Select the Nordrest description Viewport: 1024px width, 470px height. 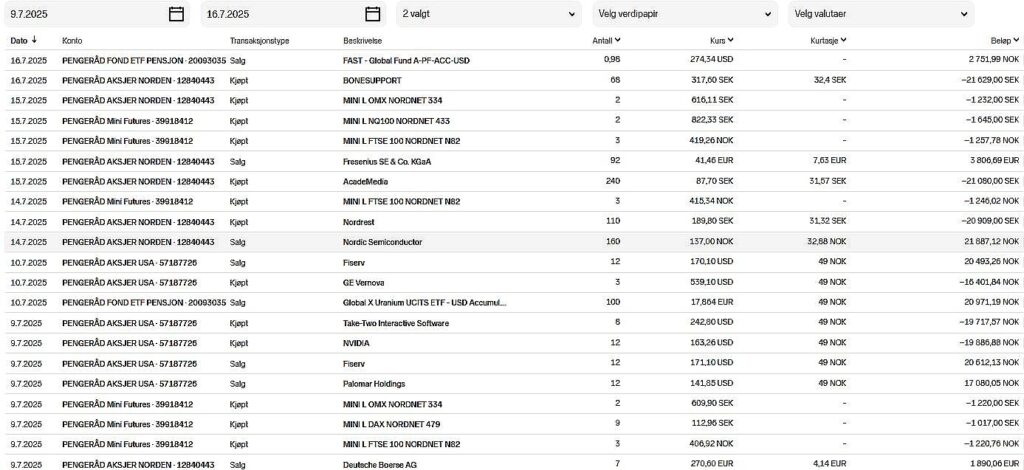pos(359,222)
